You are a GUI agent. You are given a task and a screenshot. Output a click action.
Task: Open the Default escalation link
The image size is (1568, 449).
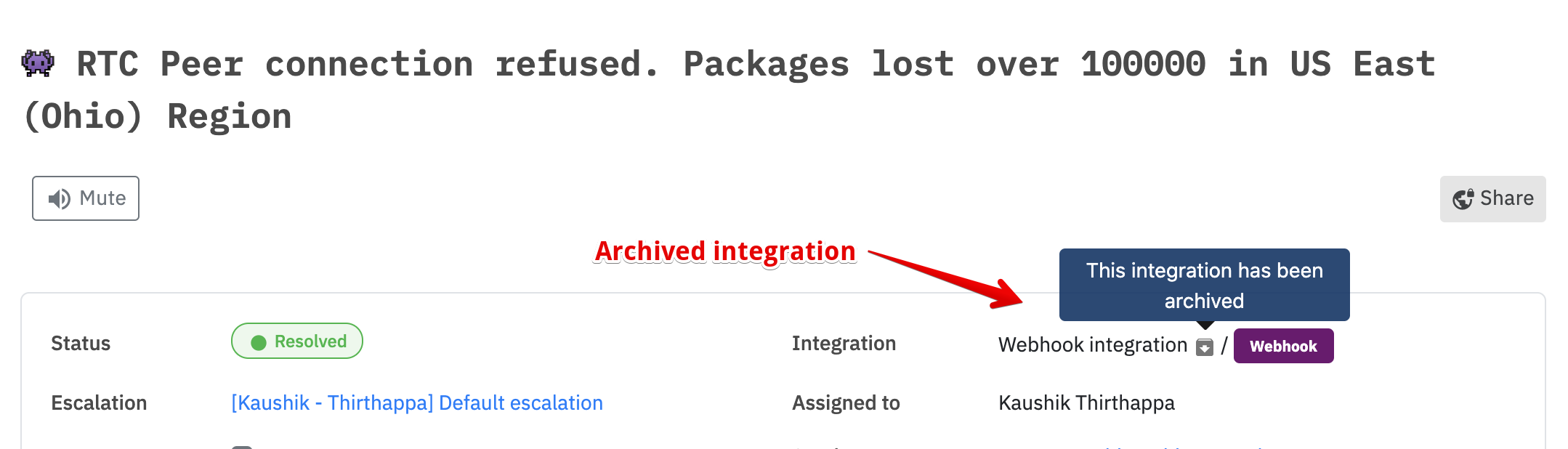click(417, 403)
